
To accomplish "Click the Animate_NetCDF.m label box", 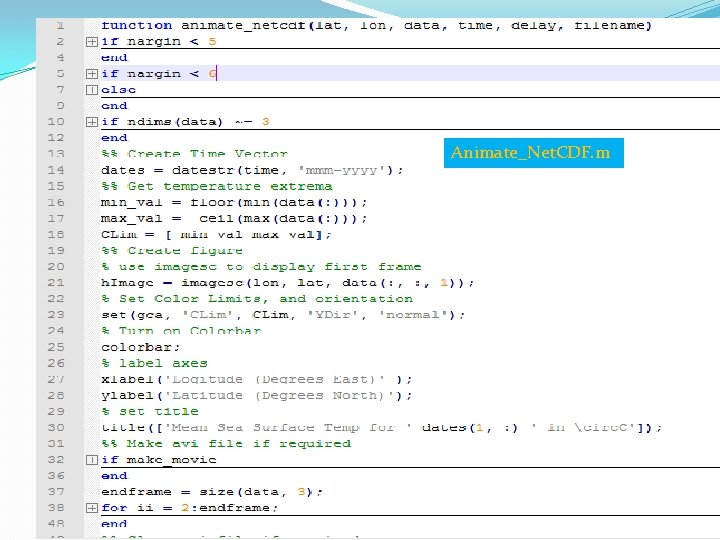I will (x=534, y=153).
